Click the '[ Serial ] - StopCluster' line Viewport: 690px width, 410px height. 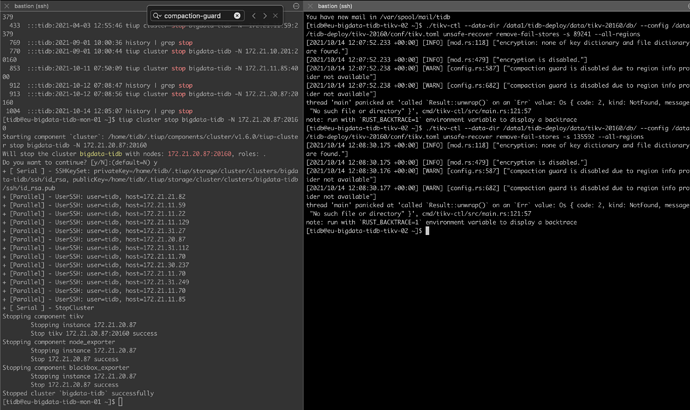(48, 308)
